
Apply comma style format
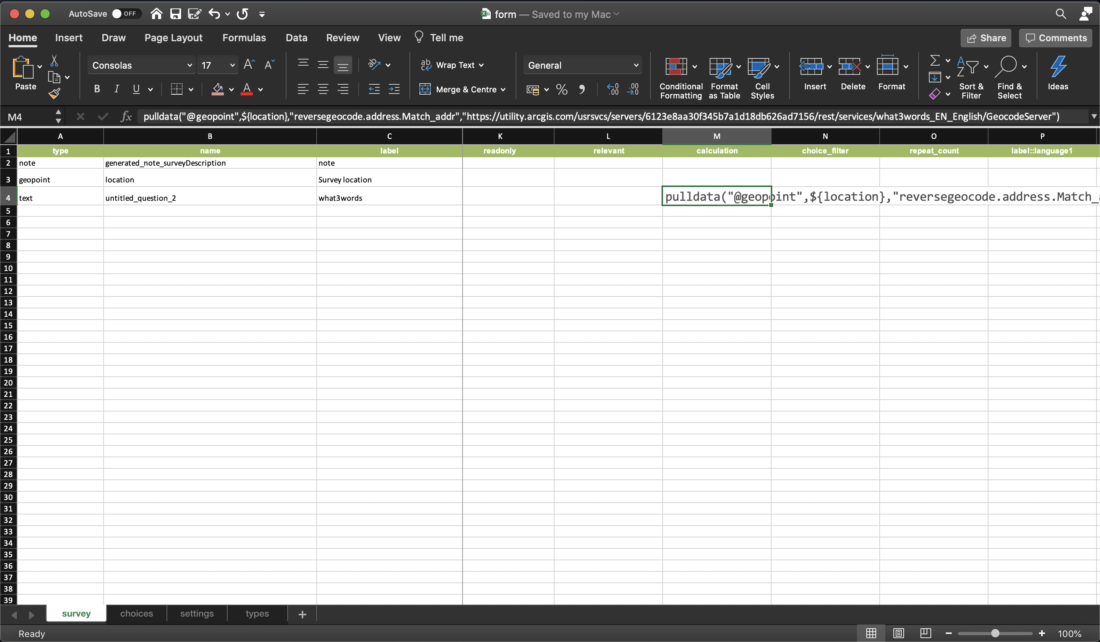coord(582,89)
